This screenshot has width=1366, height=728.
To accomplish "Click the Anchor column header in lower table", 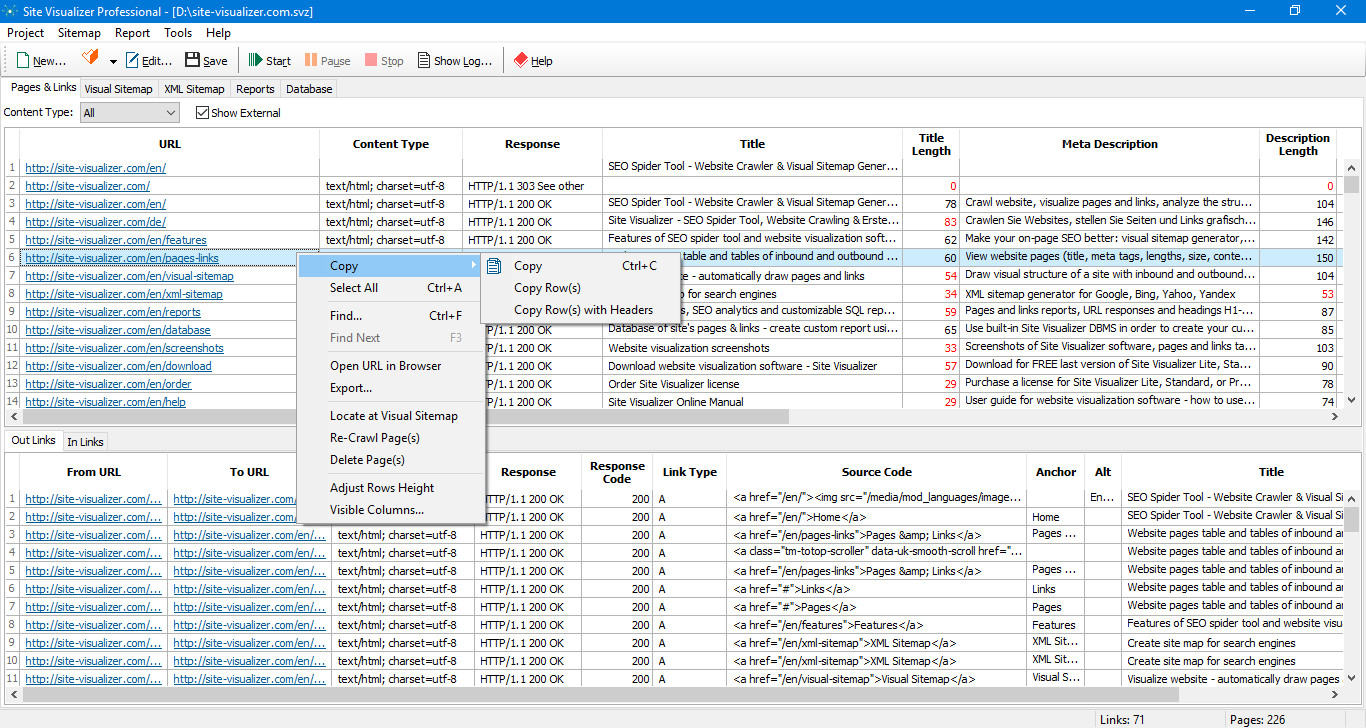I will point(1056,472).
